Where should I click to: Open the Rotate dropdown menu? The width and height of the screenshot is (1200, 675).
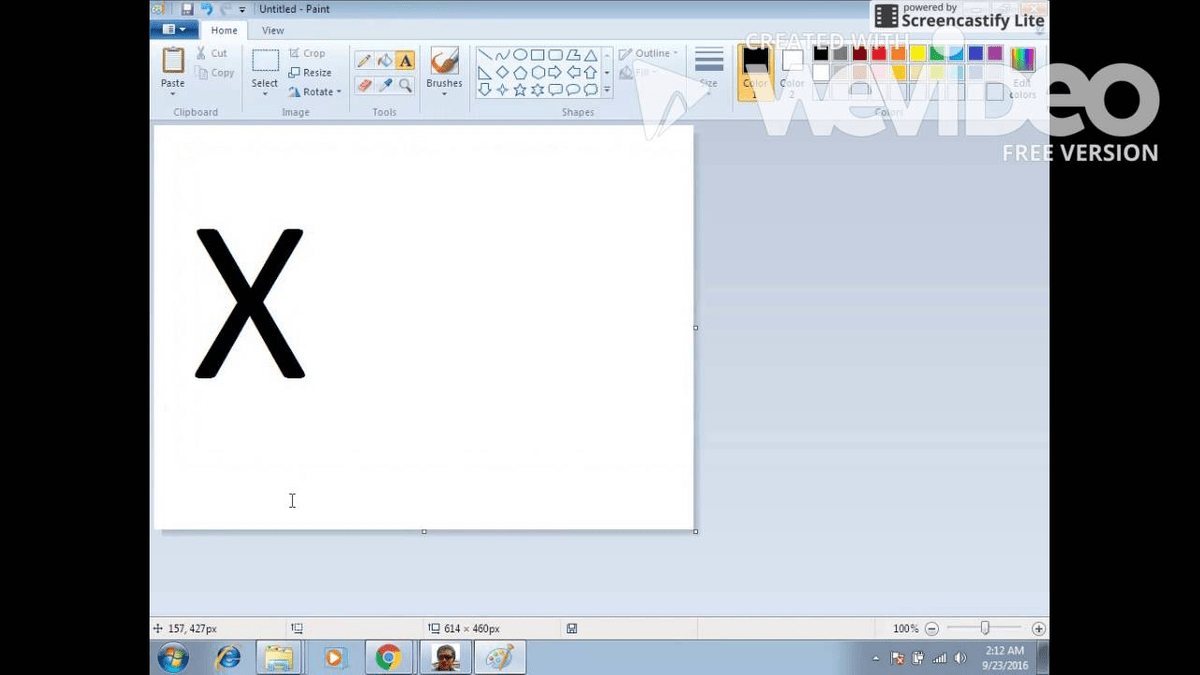[x=315, y=92]
